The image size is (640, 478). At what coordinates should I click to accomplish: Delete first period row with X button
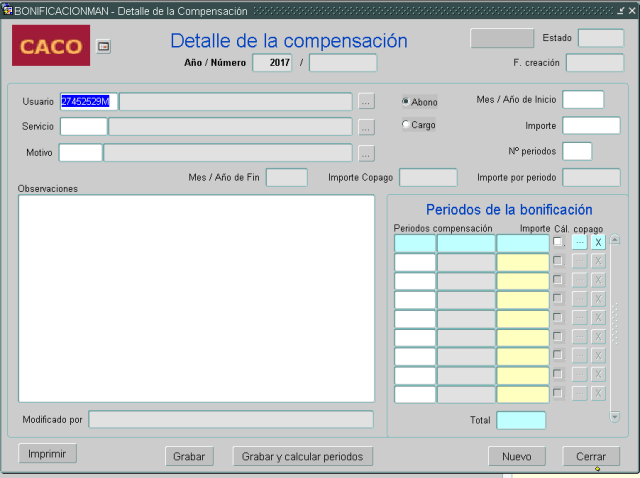coord(598,242)
